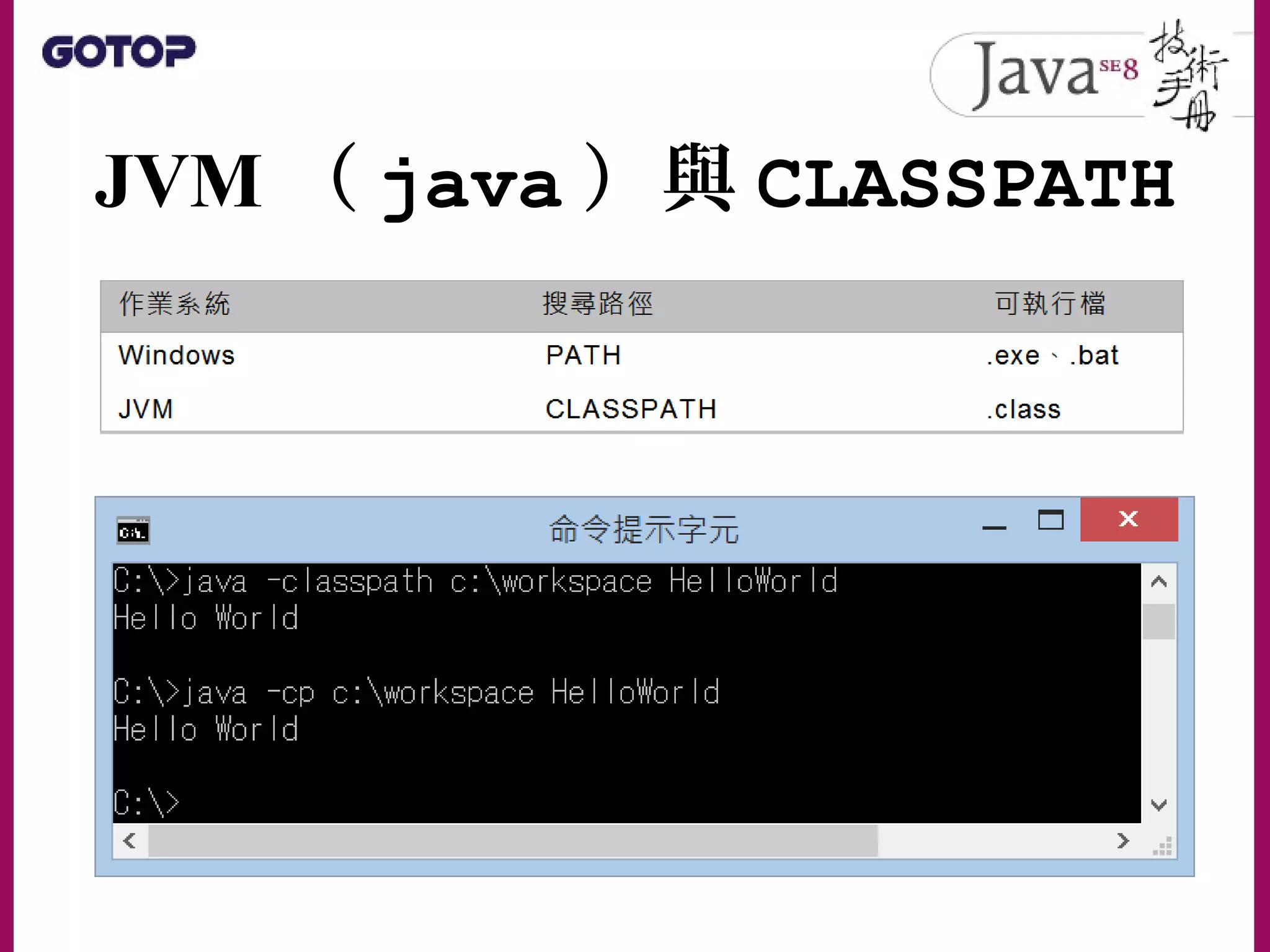1270x952 pixels.
Task: Click the Windows table cell
Action: (177, 356)
